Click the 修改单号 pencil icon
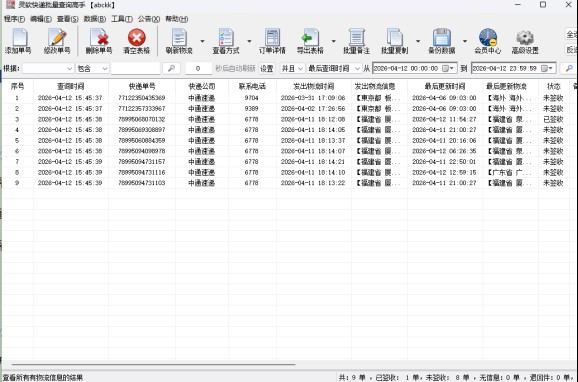The image size is (578, 382). (57, 38)
